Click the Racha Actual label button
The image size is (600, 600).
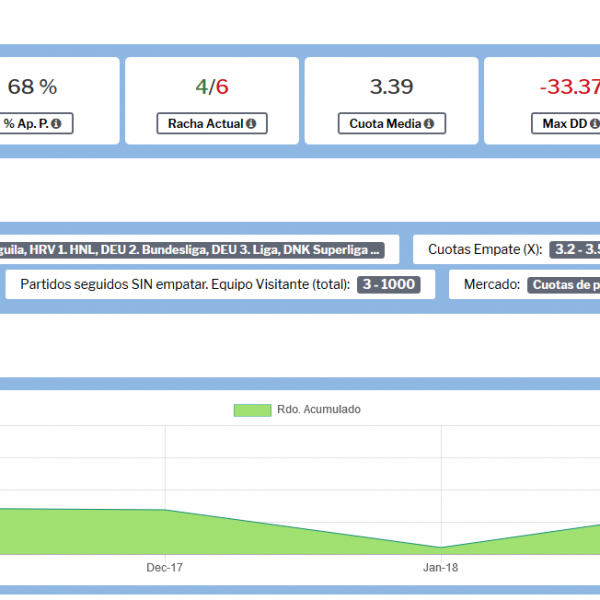click(212, 123)
